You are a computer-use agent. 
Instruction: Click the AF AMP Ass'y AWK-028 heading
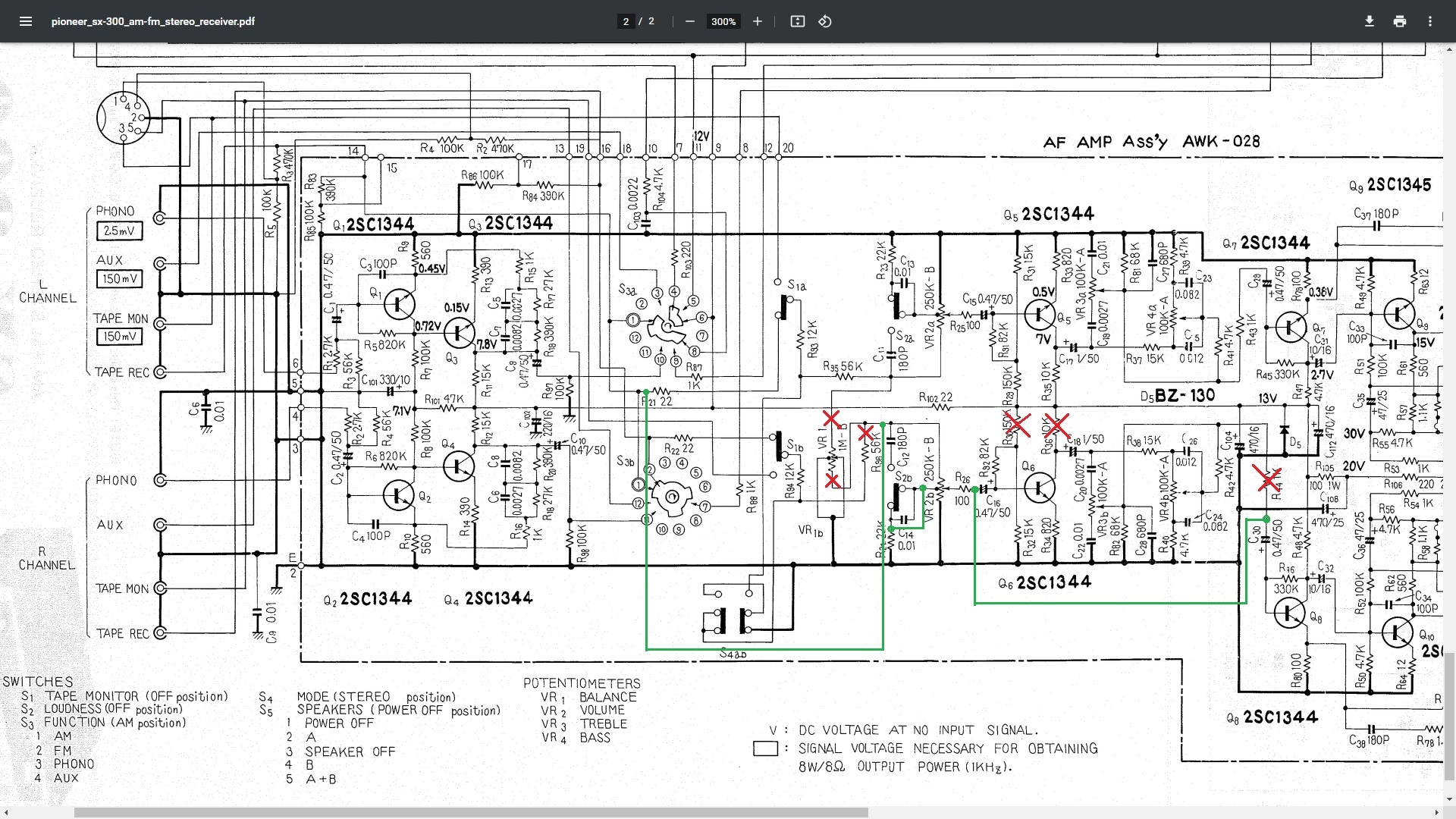1151,142
